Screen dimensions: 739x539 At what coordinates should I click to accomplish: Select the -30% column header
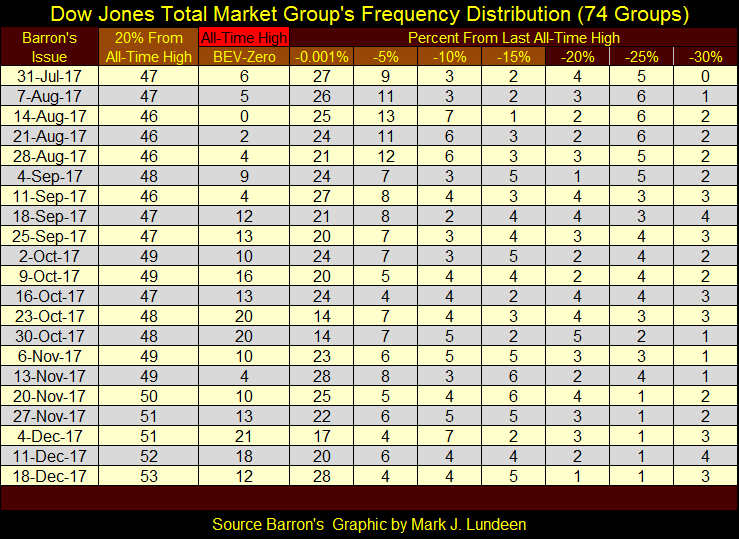click(x=704, y=56)
